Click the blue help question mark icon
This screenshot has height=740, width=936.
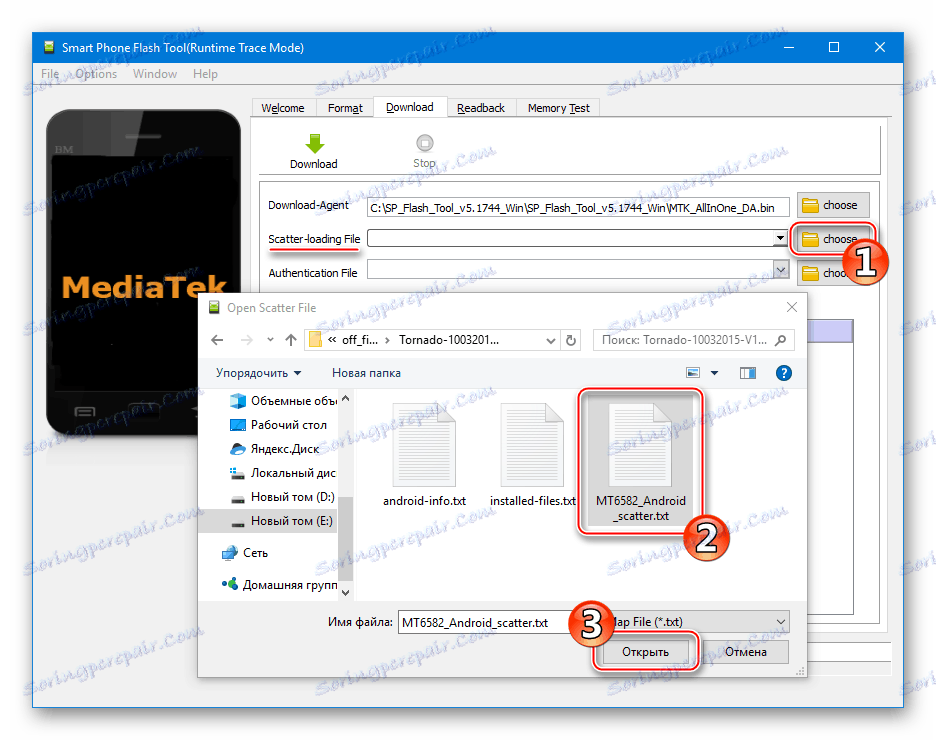coord(783,373)
